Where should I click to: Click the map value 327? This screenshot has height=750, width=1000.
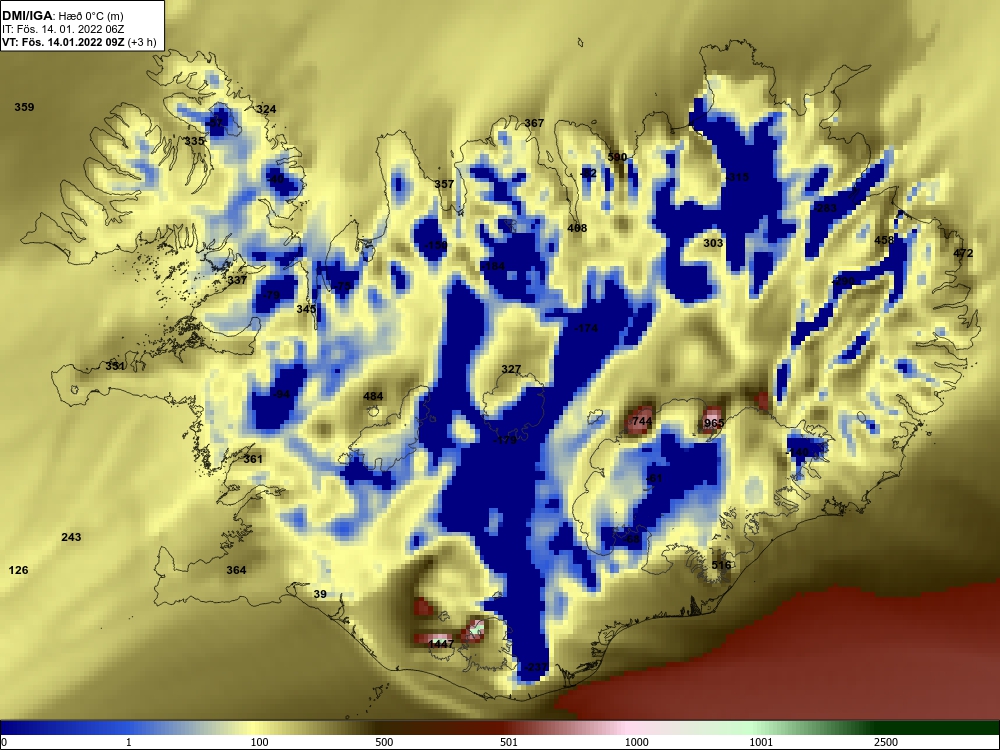[x=511, y=369]
